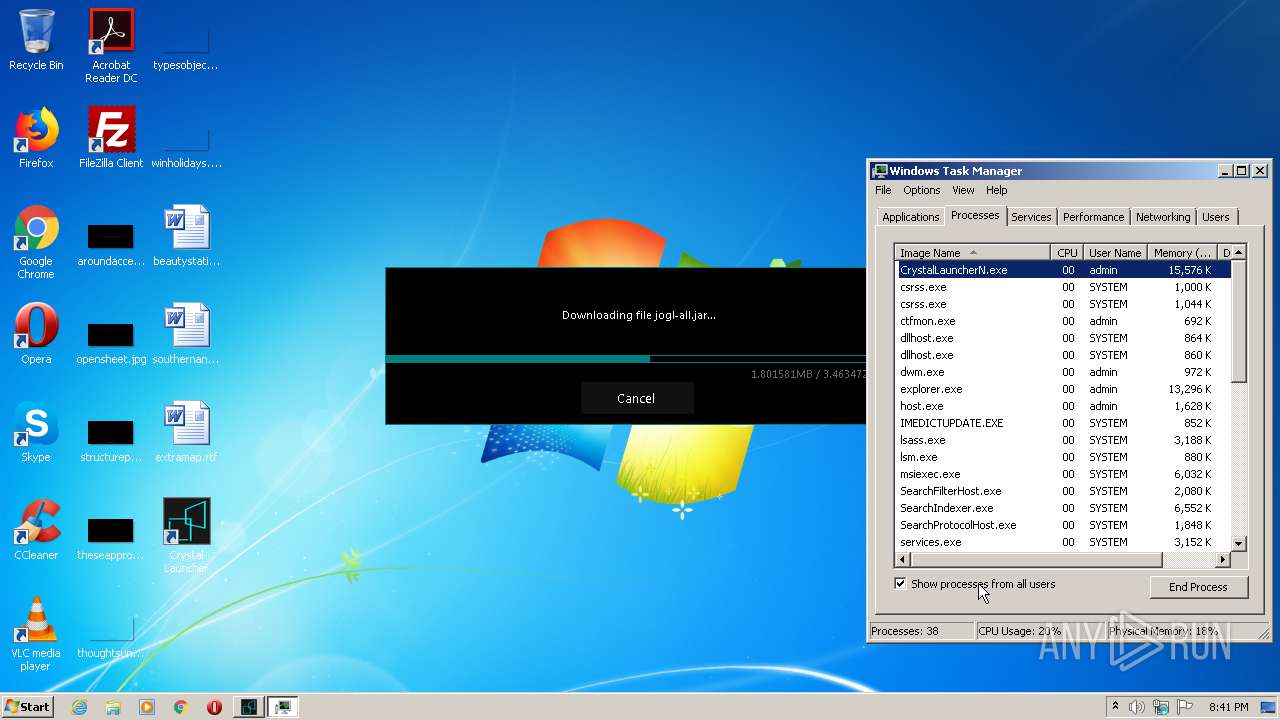Open Opera browser desktop icon
This screenshot has width=1280, height=720.
[x=36, y=334]
